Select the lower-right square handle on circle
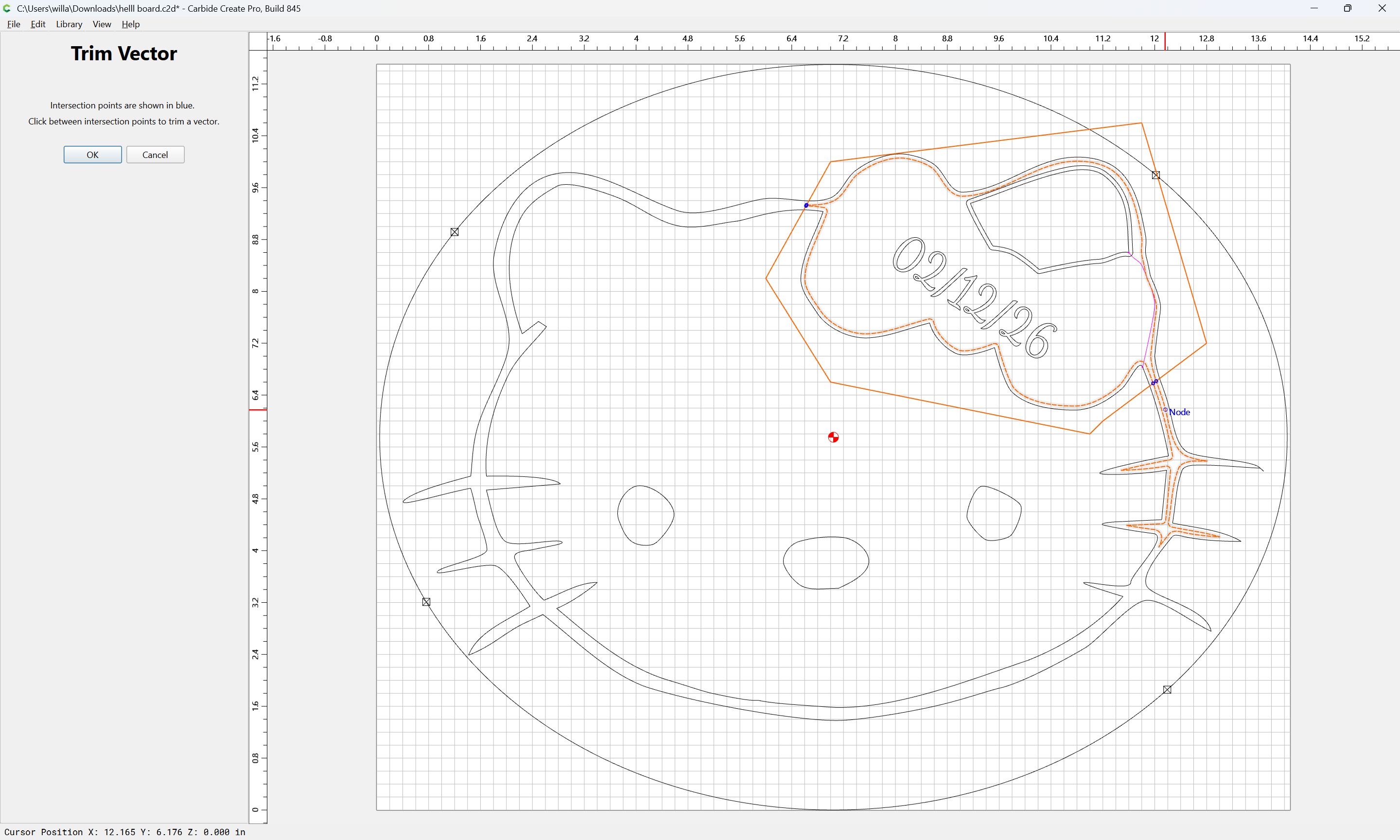1400x840 pixels. tap(1167, 689)
